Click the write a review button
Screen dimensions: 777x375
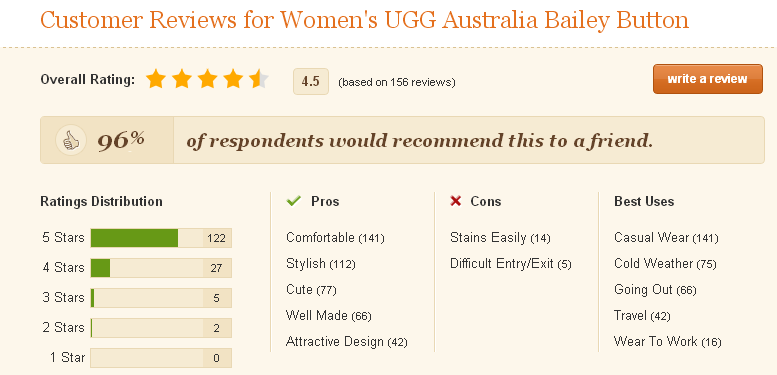point(708,79)
